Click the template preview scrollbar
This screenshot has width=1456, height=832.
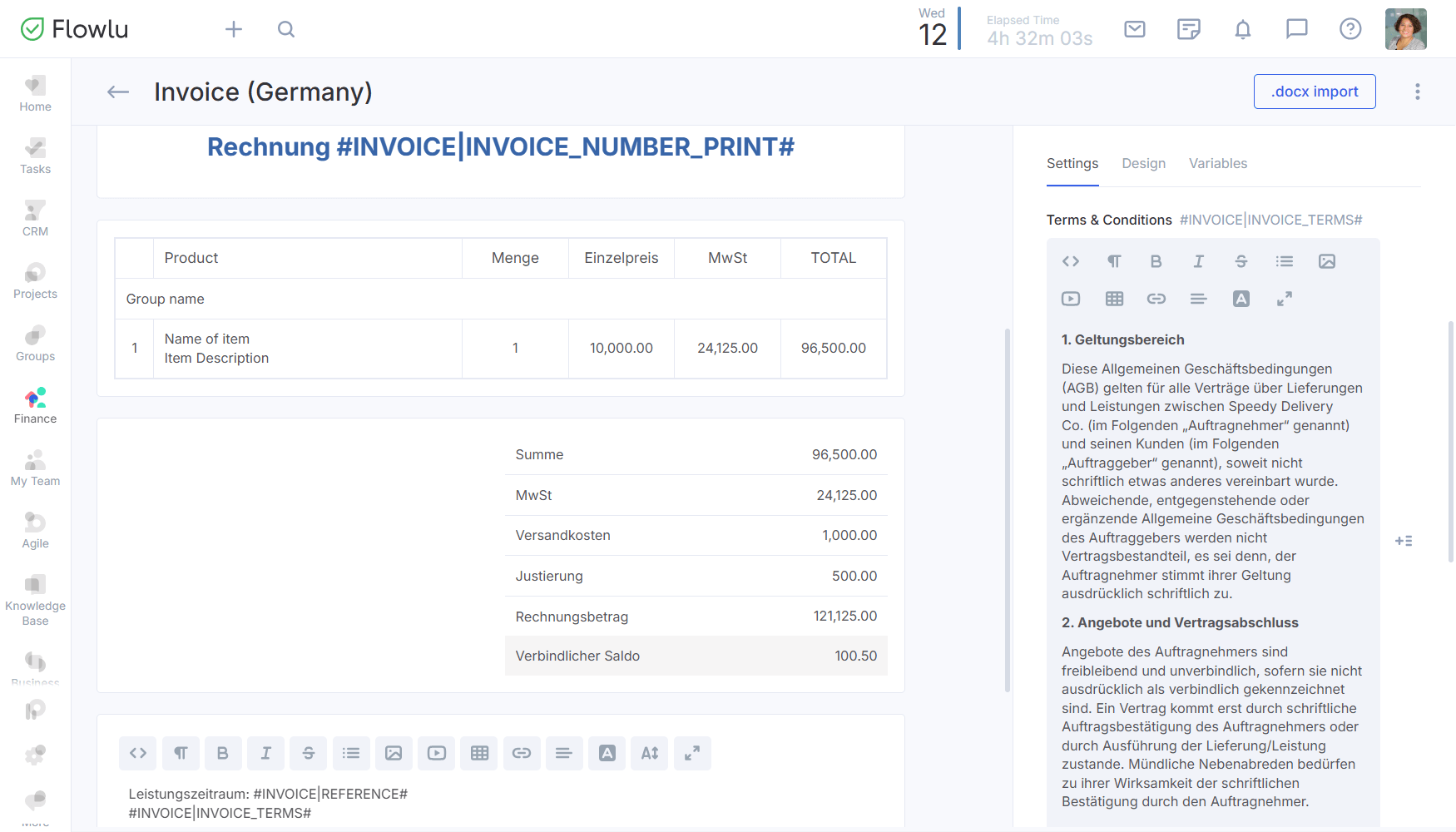(1008, 509)
